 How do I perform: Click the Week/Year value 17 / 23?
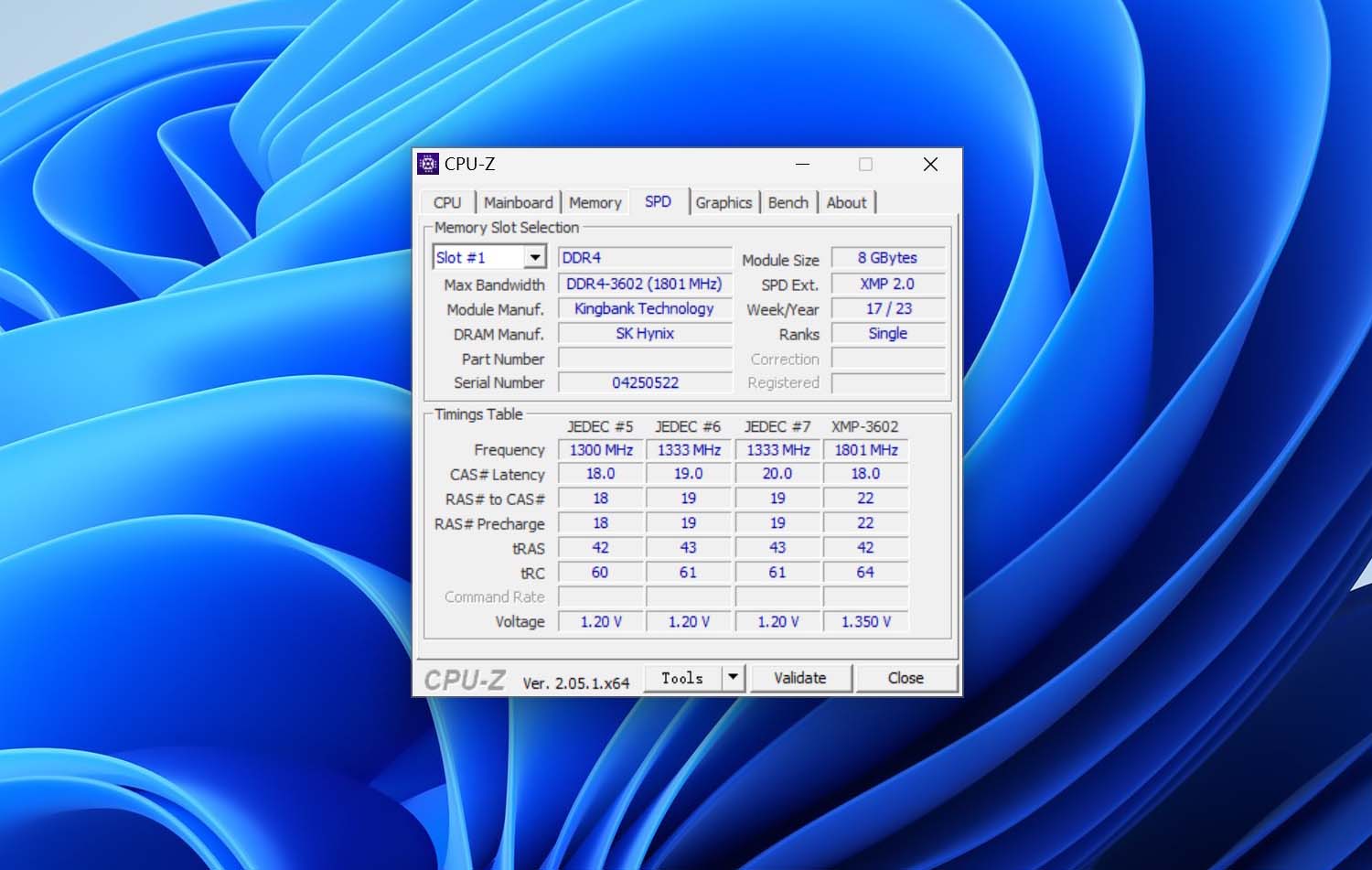click(x=888, y=308)
